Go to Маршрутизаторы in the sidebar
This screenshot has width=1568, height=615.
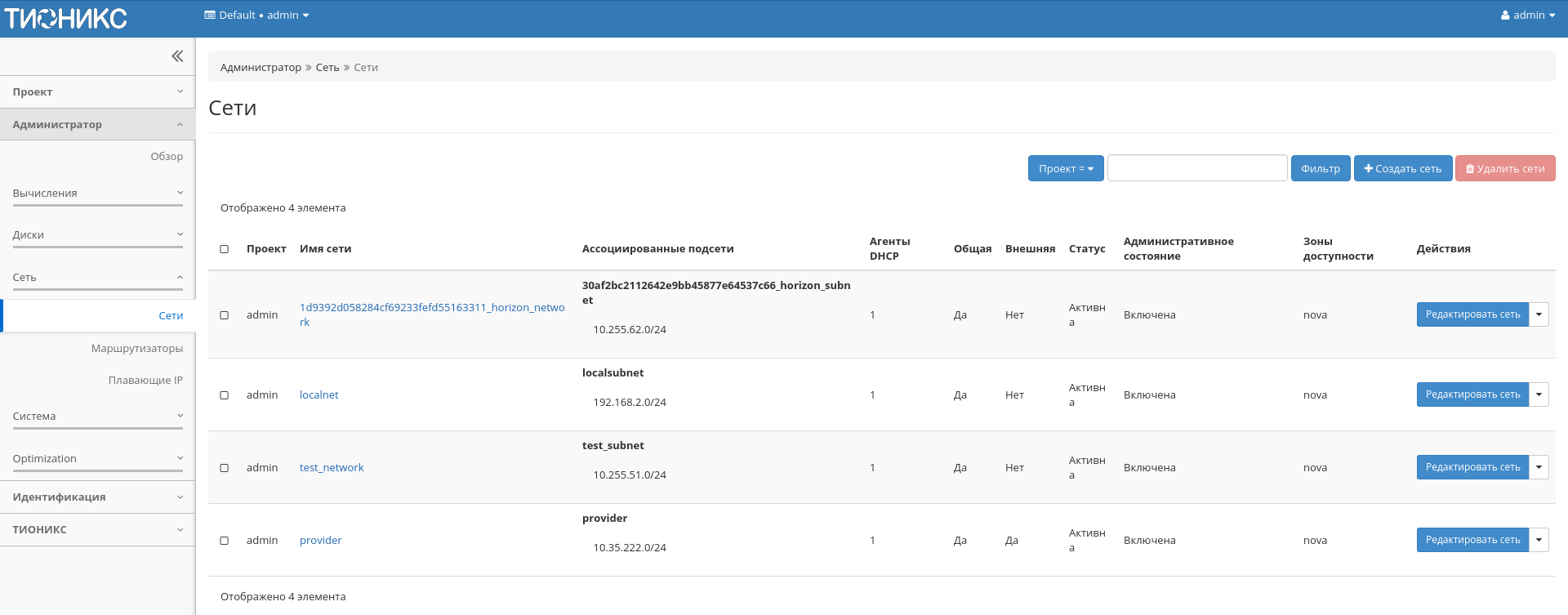point(136,349)
